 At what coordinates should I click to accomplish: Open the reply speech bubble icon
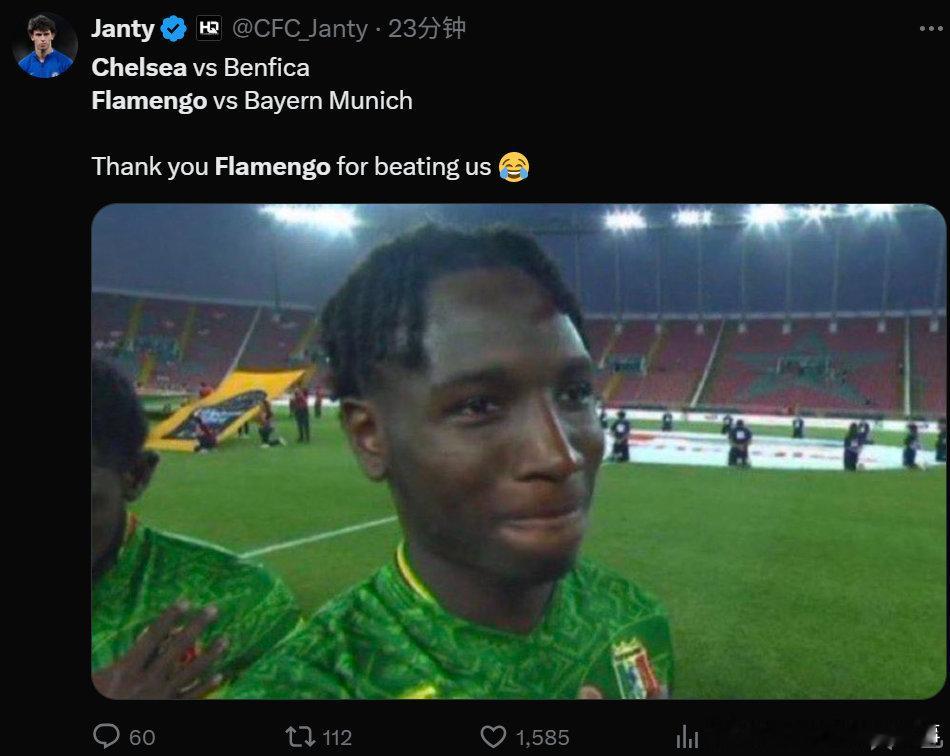(x=106, y=736)
